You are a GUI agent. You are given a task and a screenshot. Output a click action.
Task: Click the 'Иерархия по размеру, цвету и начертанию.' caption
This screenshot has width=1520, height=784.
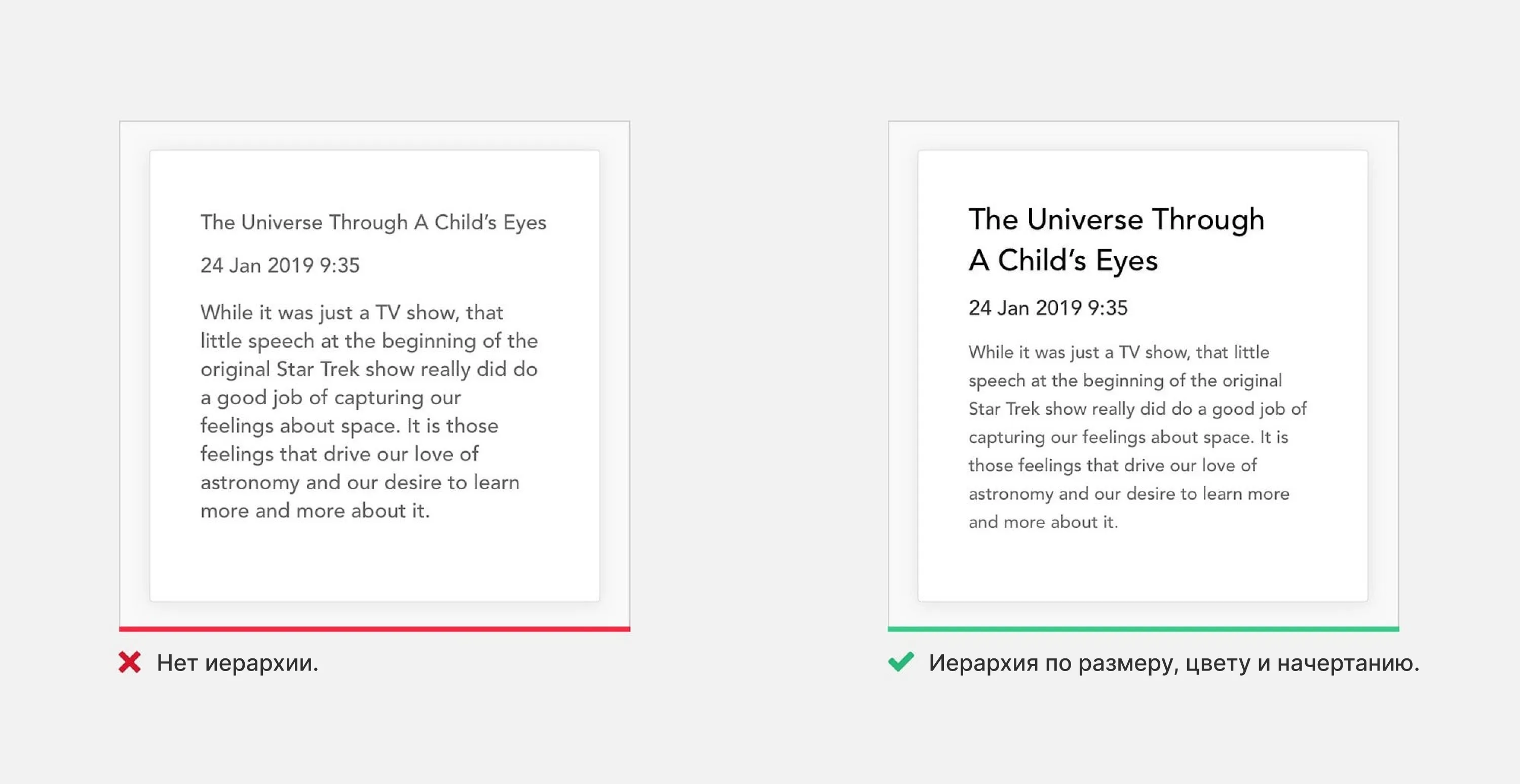[1173, 663]
